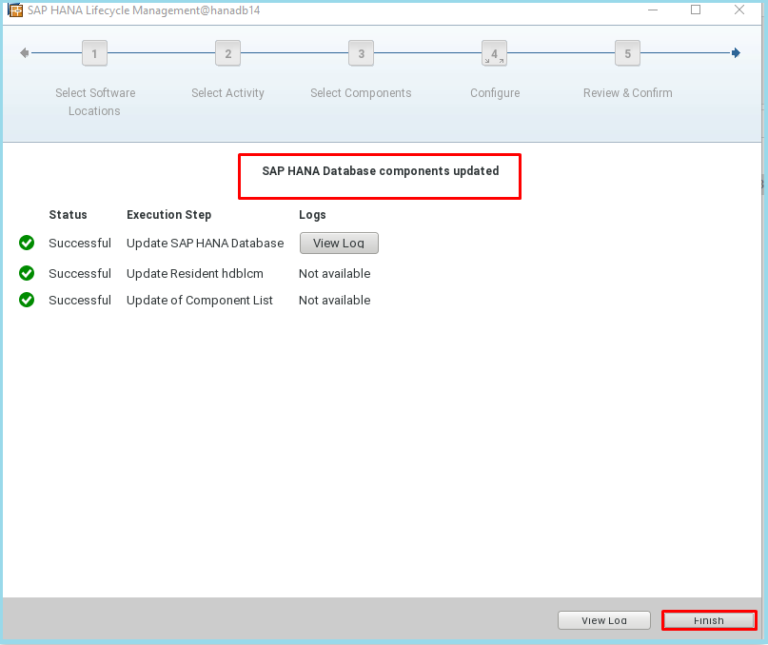Click the SAP HANA Lifecycle Management app icon
768x645 pixels.
point(15,10)
